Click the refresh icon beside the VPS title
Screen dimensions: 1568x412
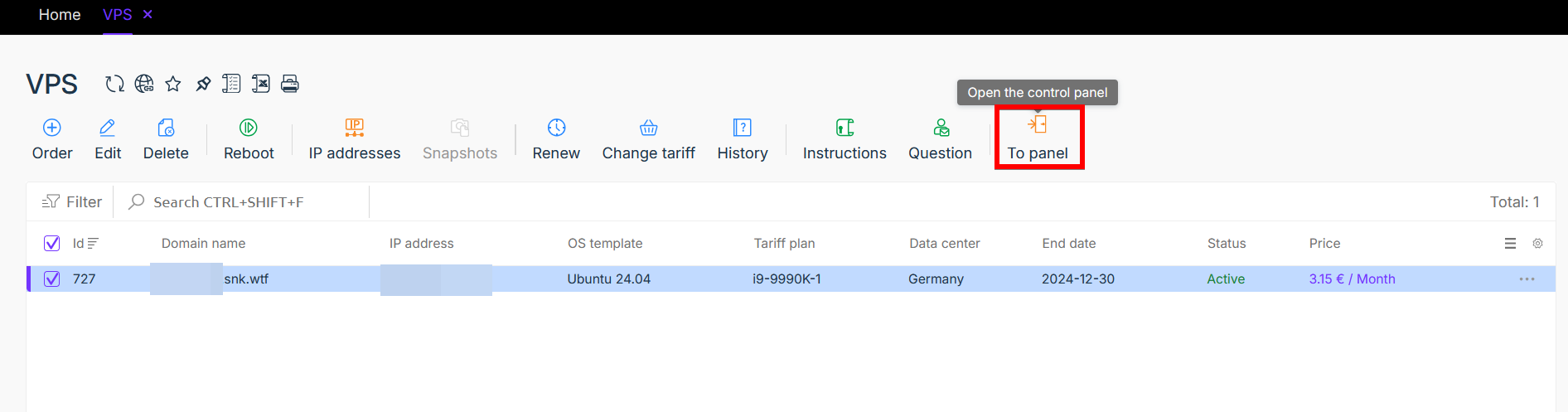pos(114,84)
